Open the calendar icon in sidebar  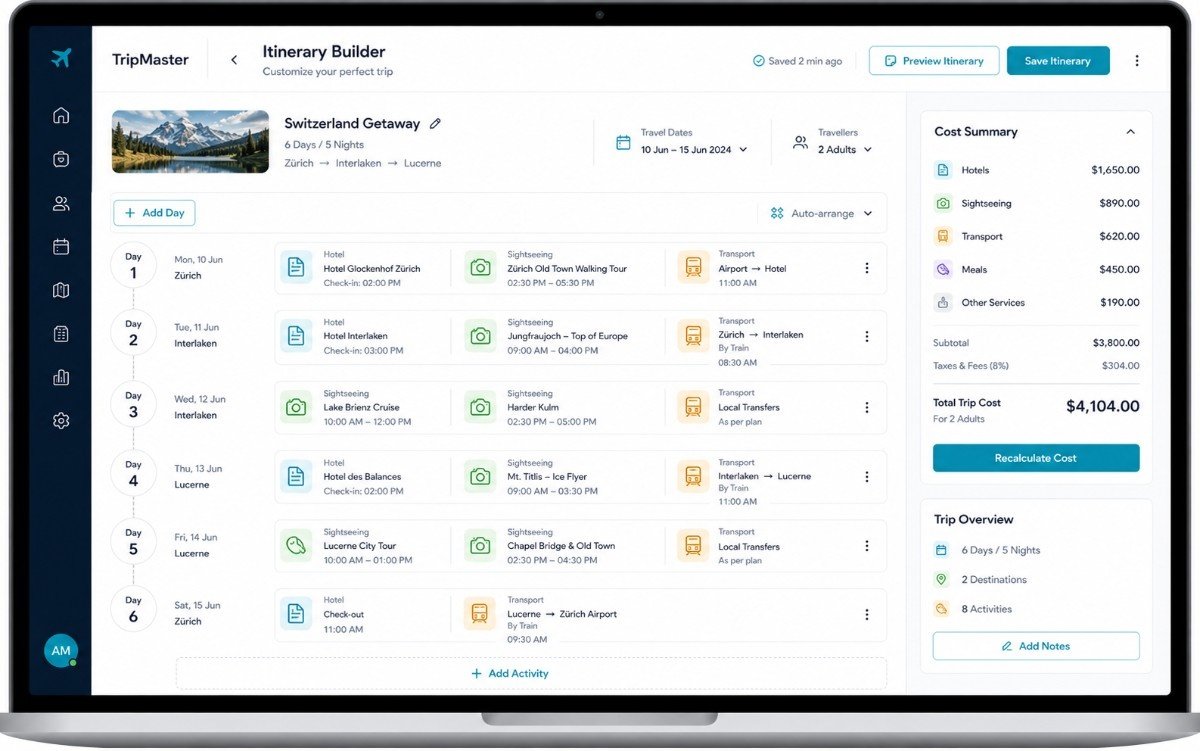tap(61, 247)
